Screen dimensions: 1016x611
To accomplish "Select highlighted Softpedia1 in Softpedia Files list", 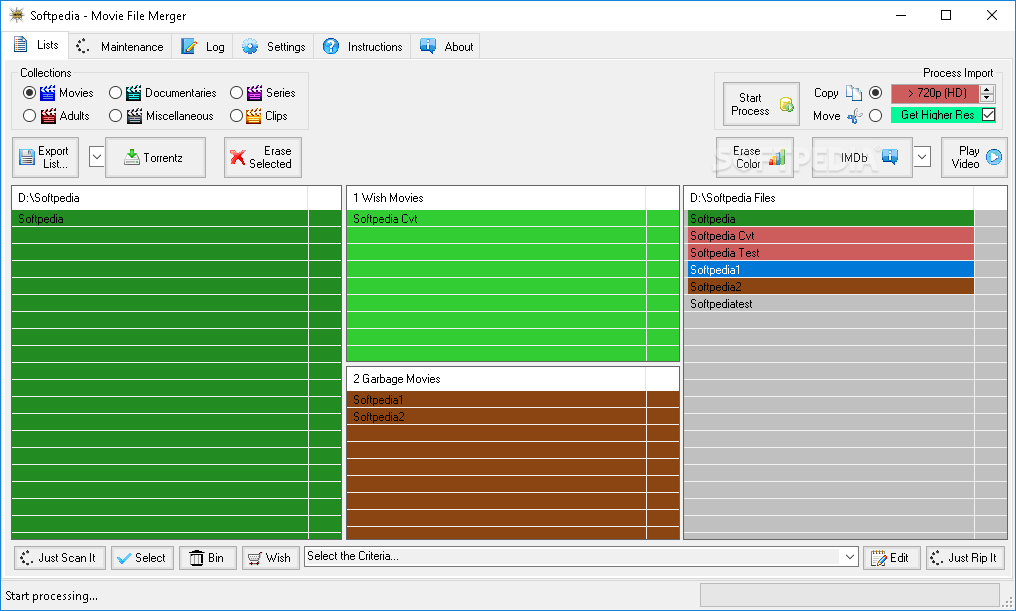I will click(x=831, y=270).
